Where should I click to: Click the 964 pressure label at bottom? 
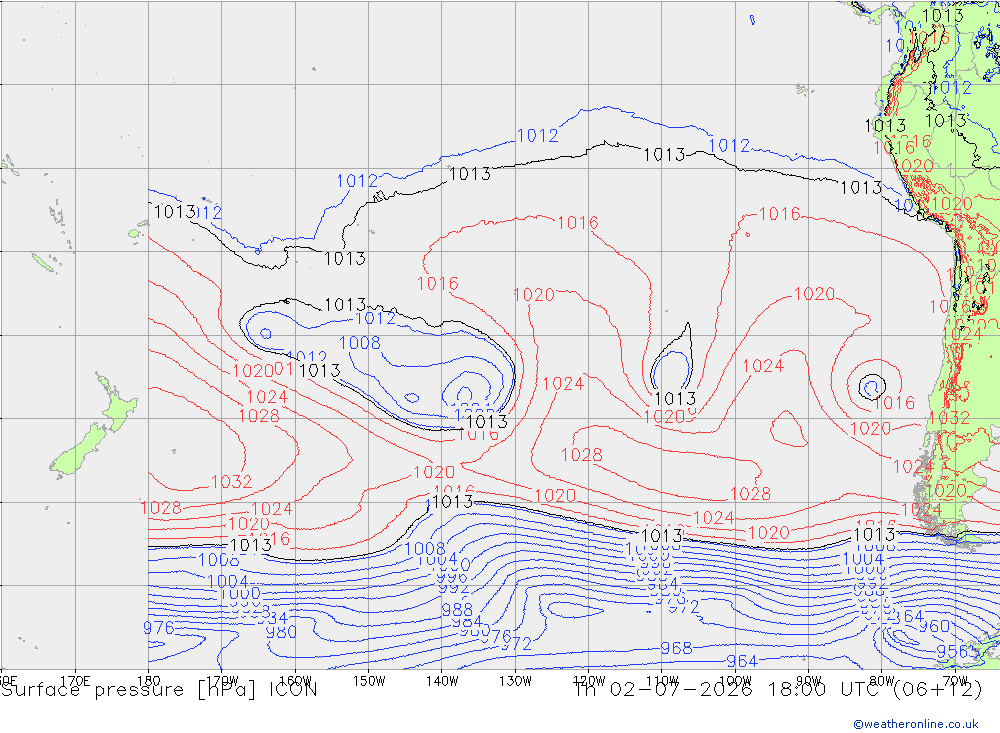742,661
